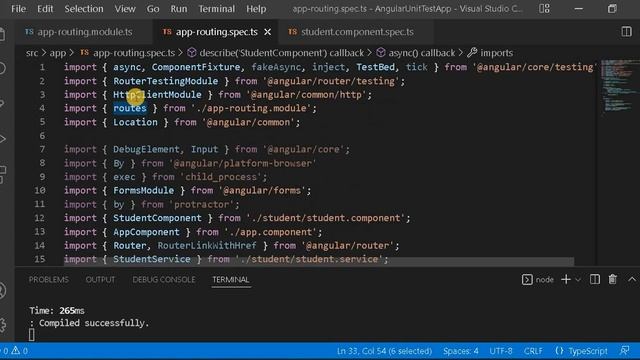Screen dimensions: 640x360
Task: Open the Extensions view
Action: [2, 174]
